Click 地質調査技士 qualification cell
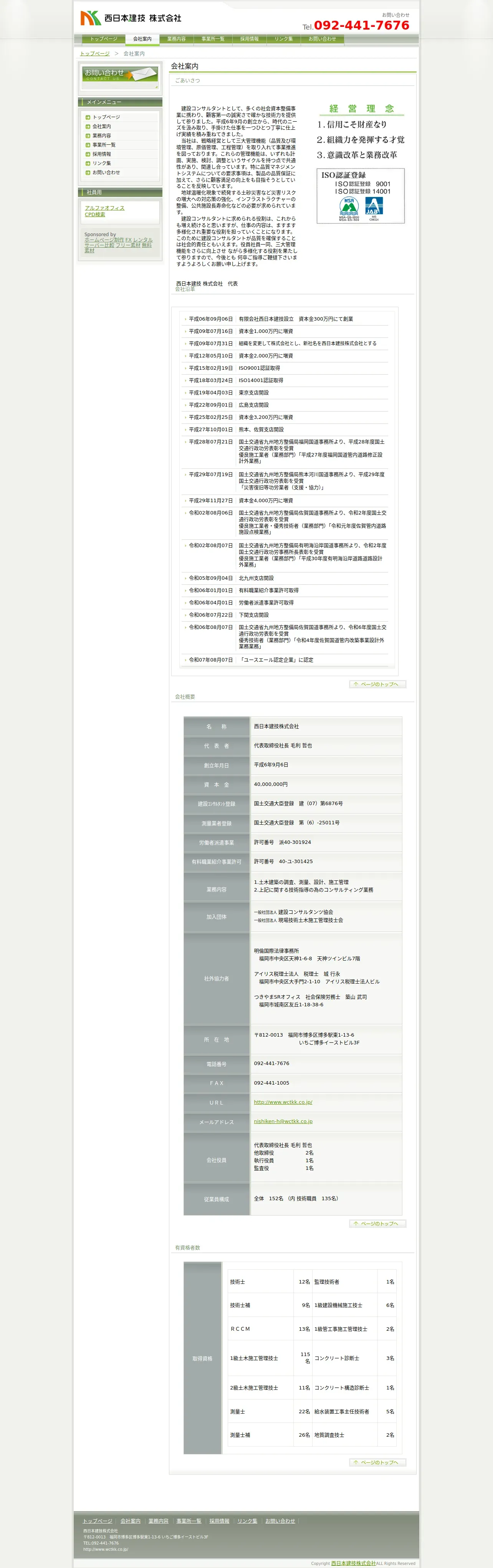The height and width of the screenshot is (1568, 493). 345,1435
